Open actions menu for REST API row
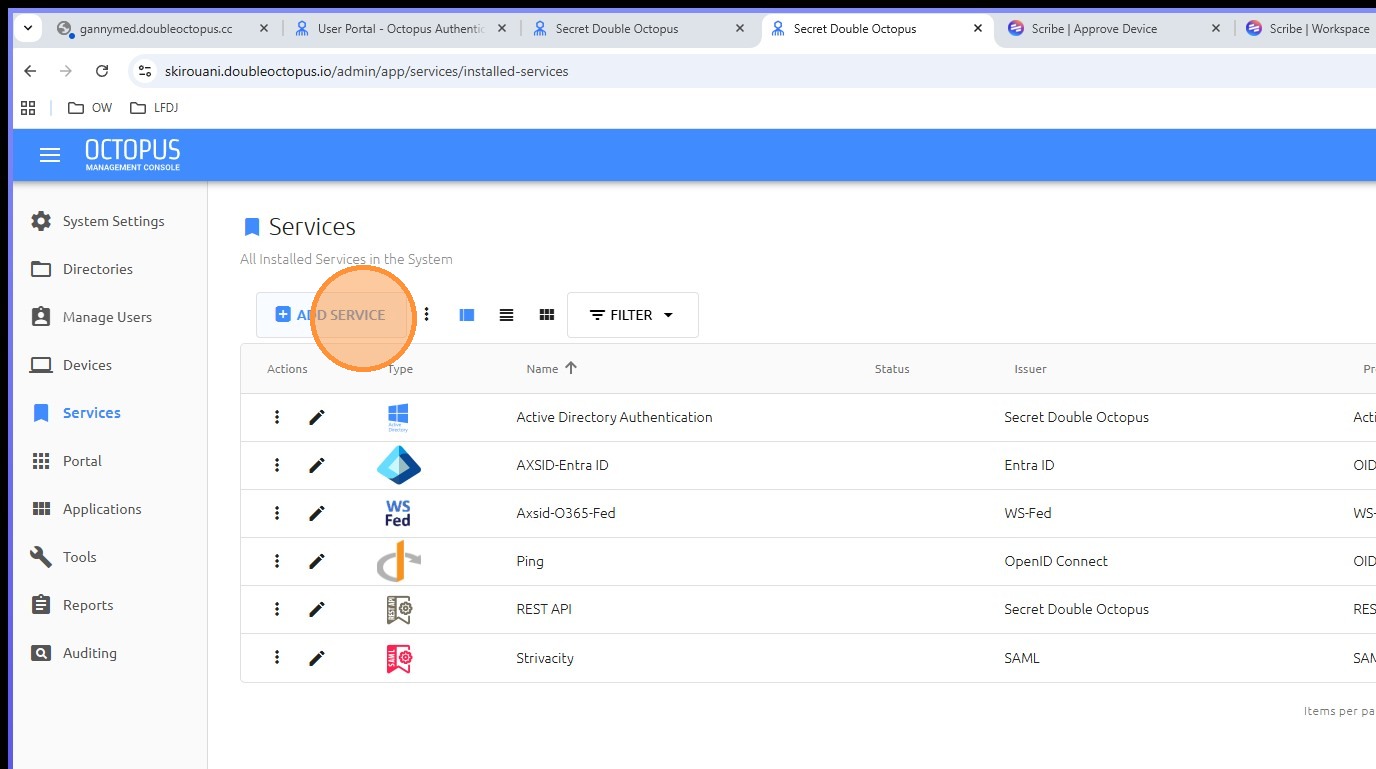 point(277,609)
